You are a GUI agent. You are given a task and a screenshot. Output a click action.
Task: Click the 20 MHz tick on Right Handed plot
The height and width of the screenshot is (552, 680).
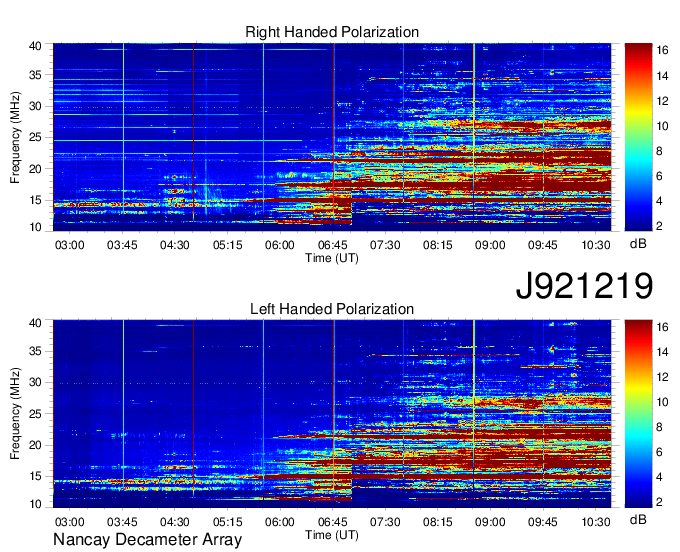[35, 169]
